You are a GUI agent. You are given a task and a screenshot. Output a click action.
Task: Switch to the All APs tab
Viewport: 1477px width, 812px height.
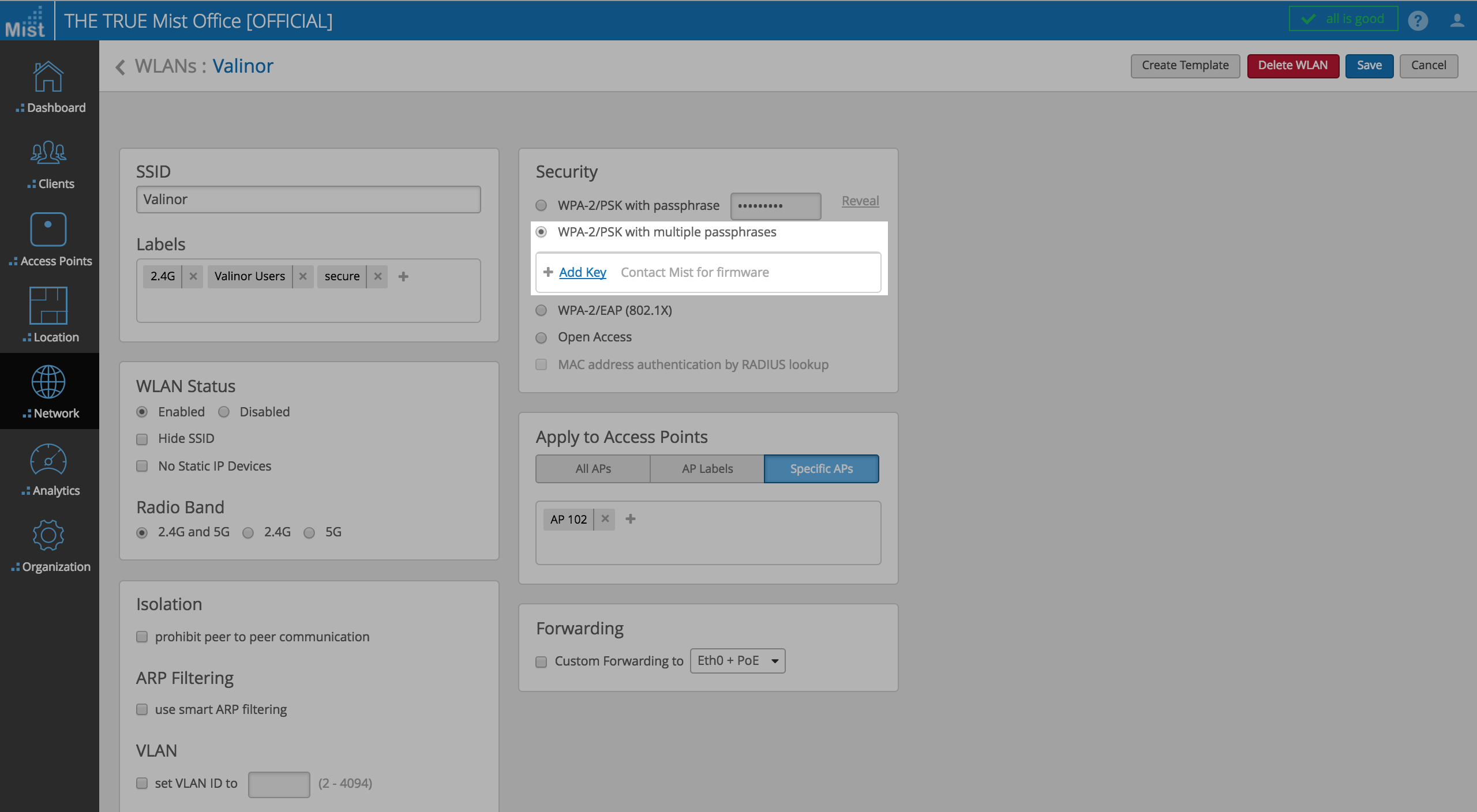coord(593,469)
